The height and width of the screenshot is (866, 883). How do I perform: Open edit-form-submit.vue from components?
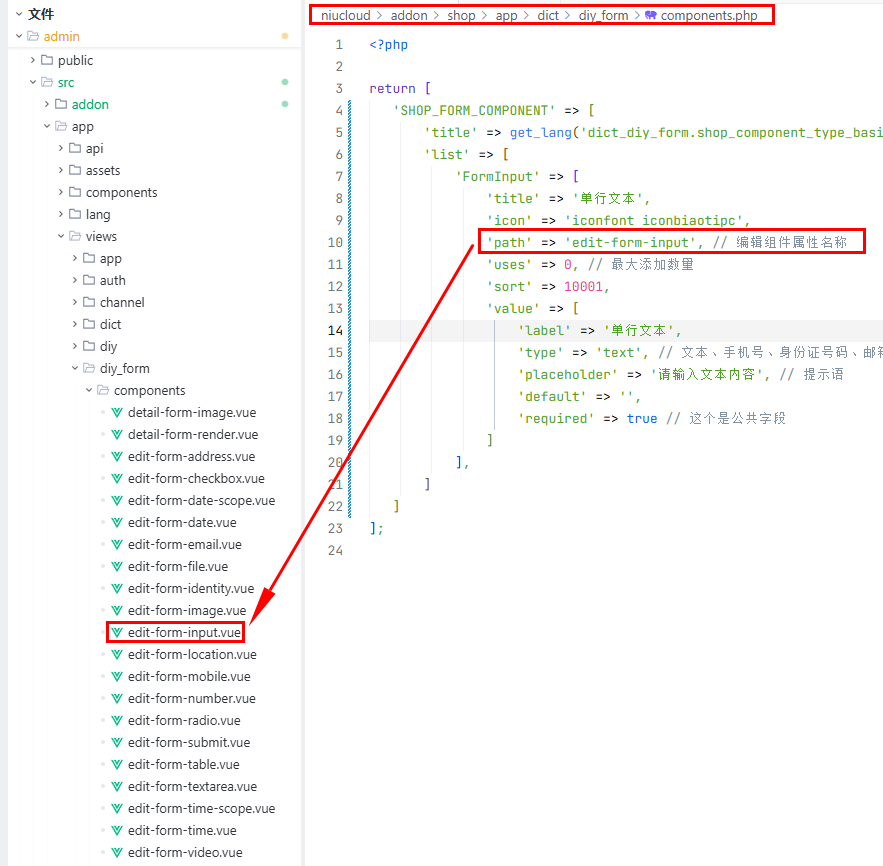click(x=189, y=743)
